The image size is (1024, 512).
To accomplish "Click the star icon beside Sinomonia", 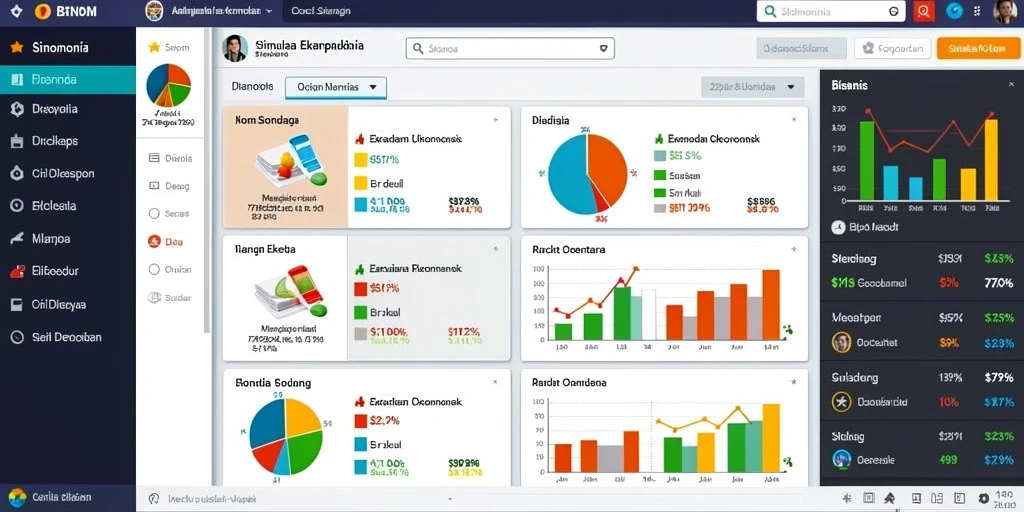I will click(x=17, y=48).
